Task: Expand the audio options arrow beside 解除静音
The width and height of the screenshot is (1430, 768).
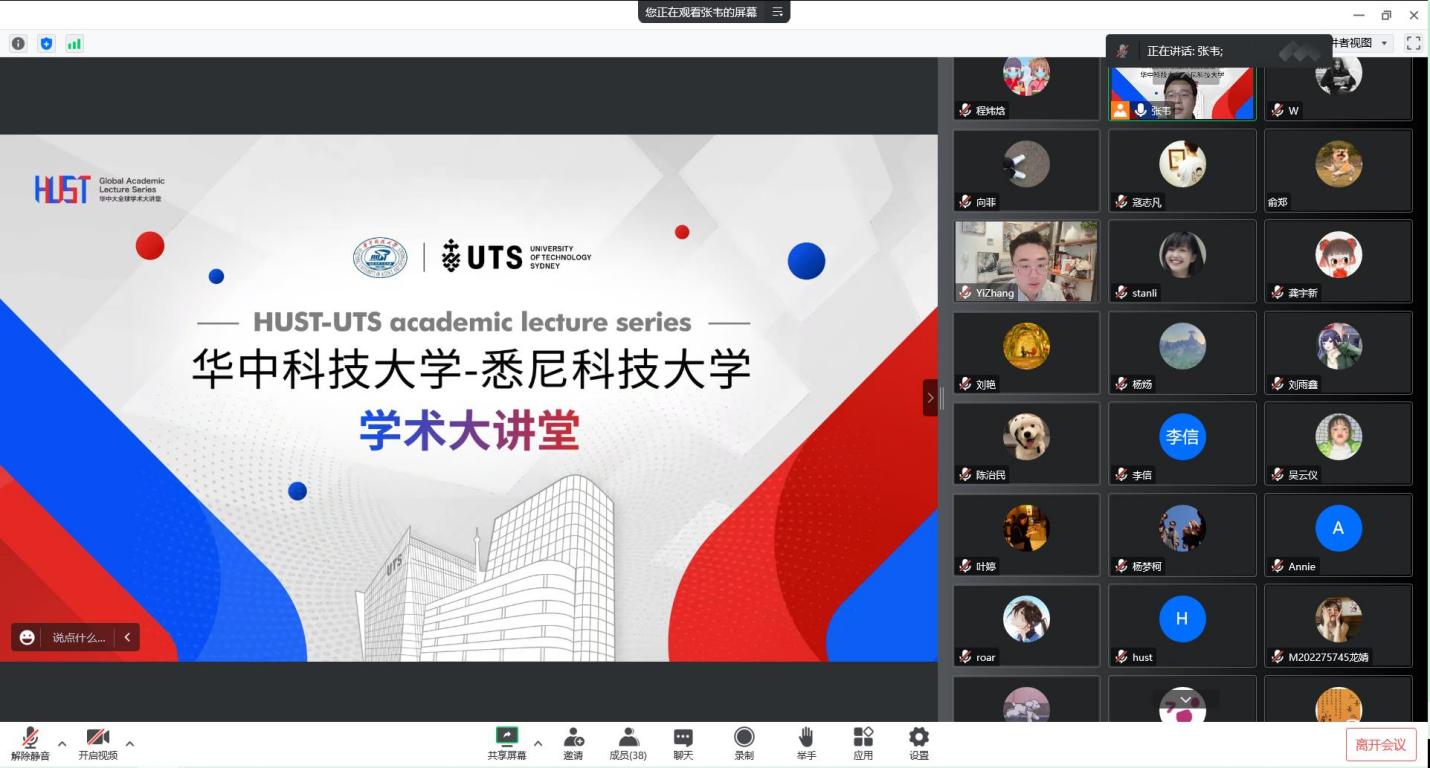Action: 62,743
